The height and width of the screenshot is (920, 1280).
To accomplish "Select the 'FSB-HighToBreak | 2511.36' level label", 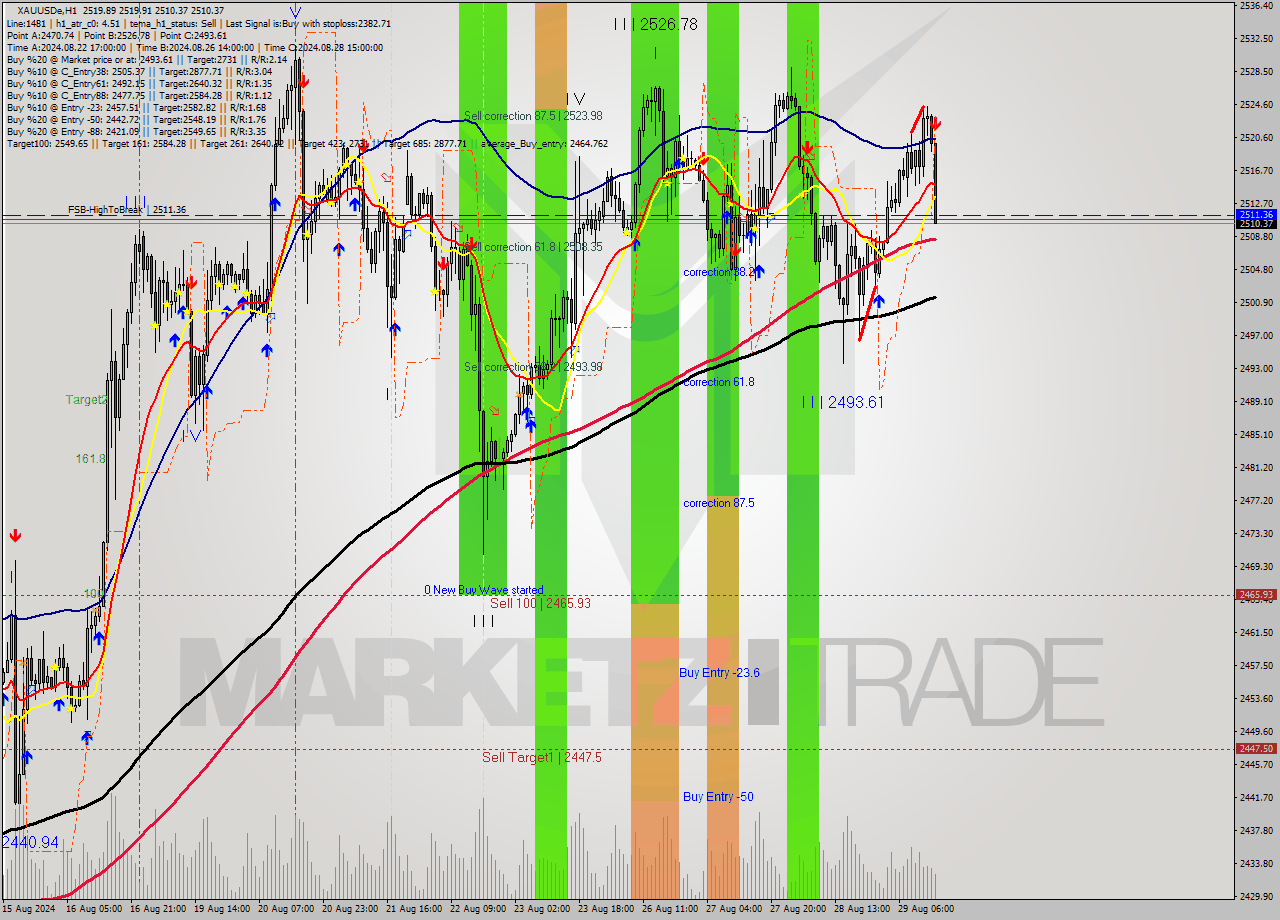I will point(127,210).
